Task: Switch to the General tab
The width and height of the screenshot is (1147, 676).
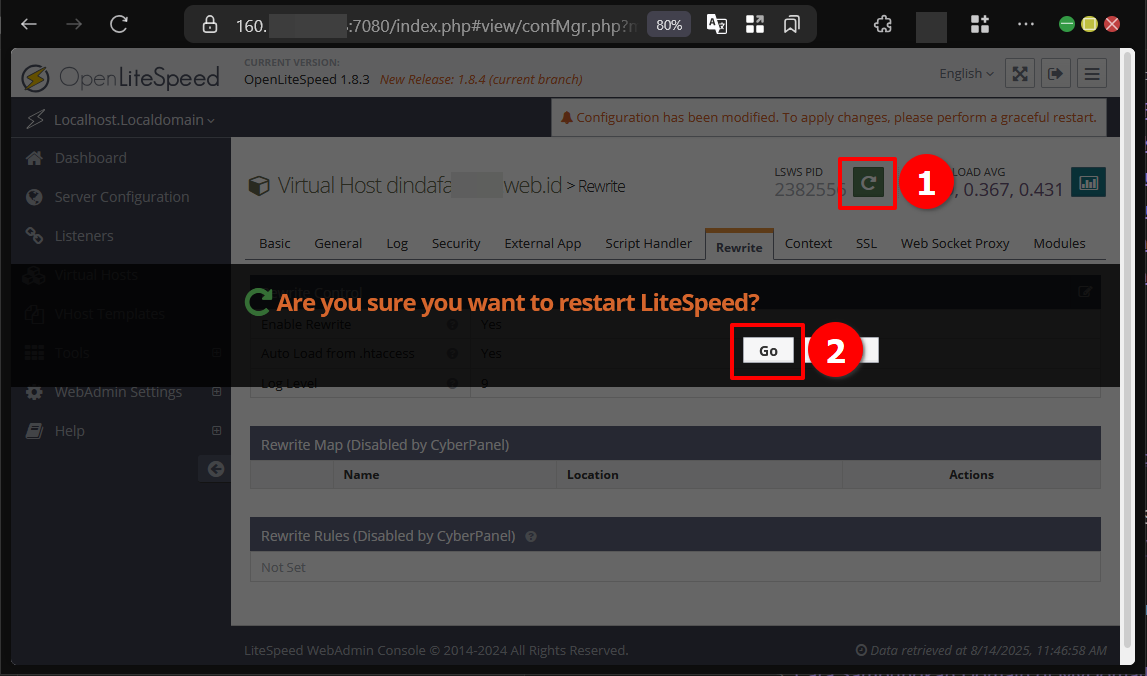Action: [x=338, y=244]
